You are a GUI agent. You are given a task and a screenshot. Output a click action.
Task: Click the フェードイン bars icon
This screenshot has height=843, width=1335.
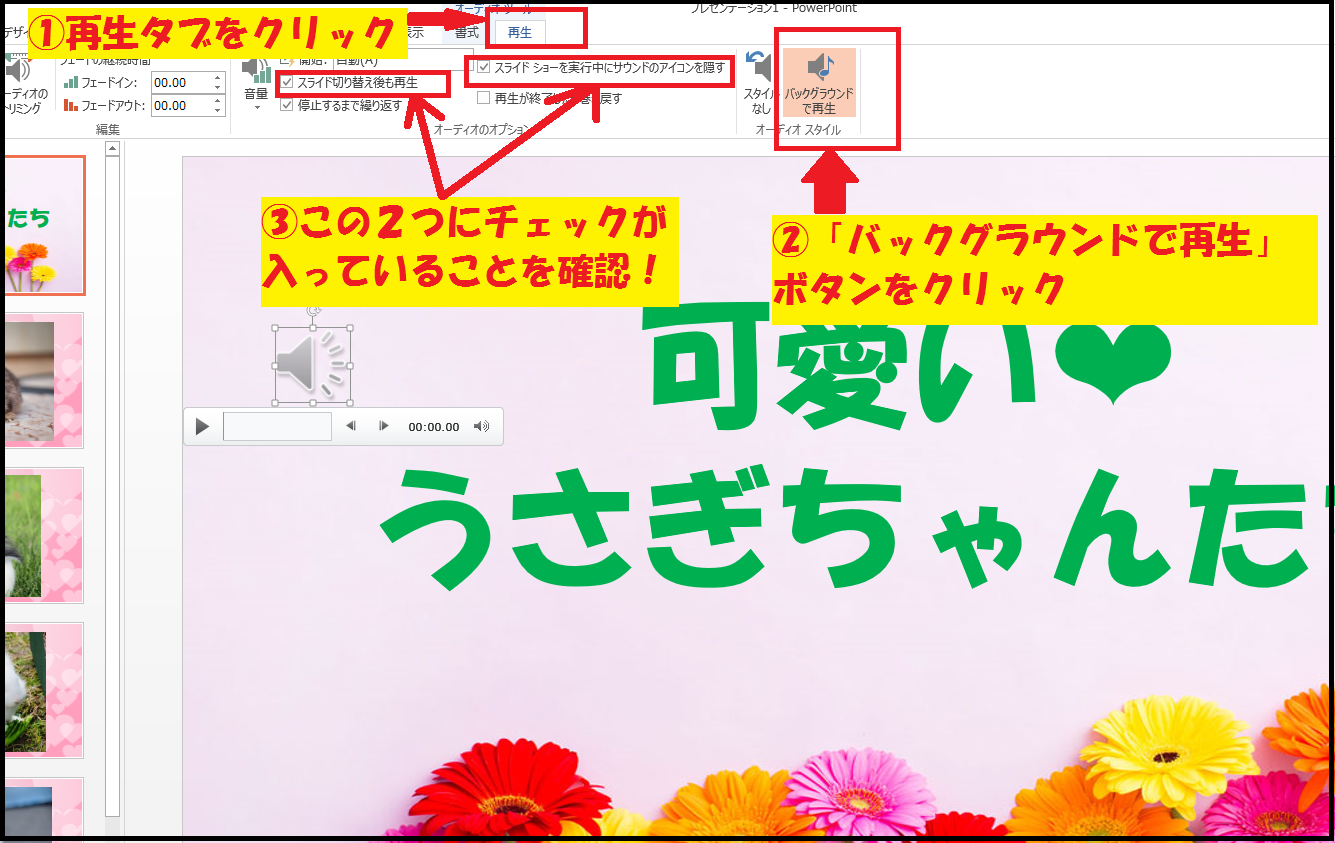(70, 83)
